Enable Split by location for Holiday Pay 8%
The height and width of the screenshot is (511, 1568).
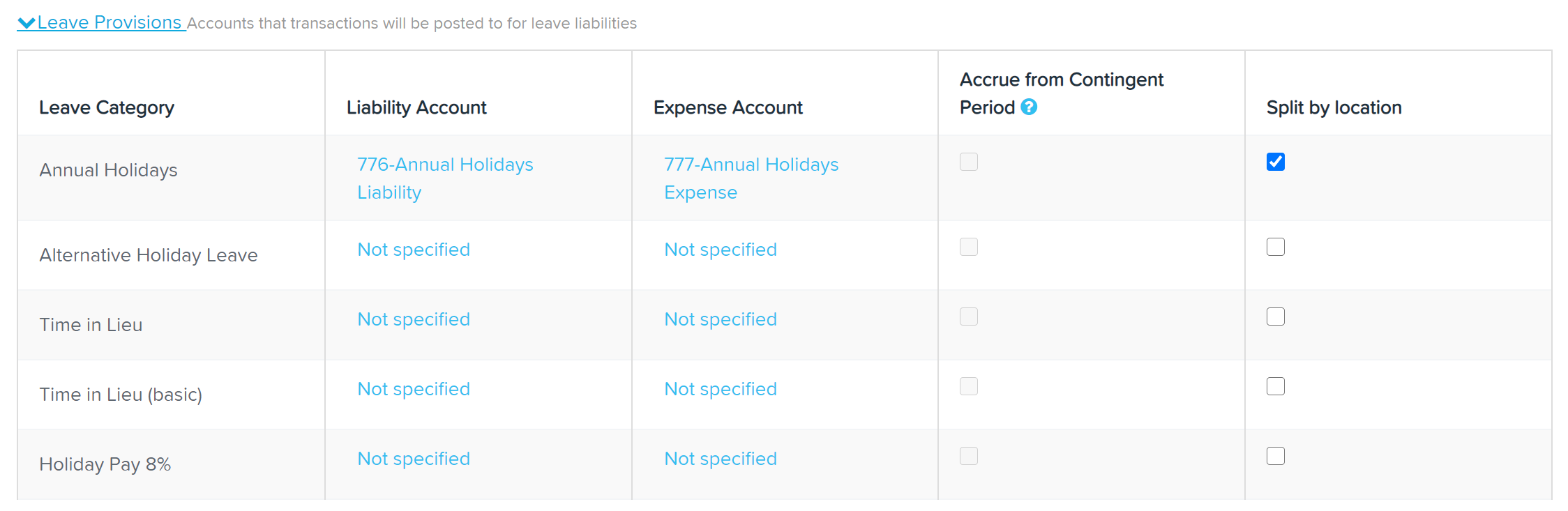[x=1276, y=456]
